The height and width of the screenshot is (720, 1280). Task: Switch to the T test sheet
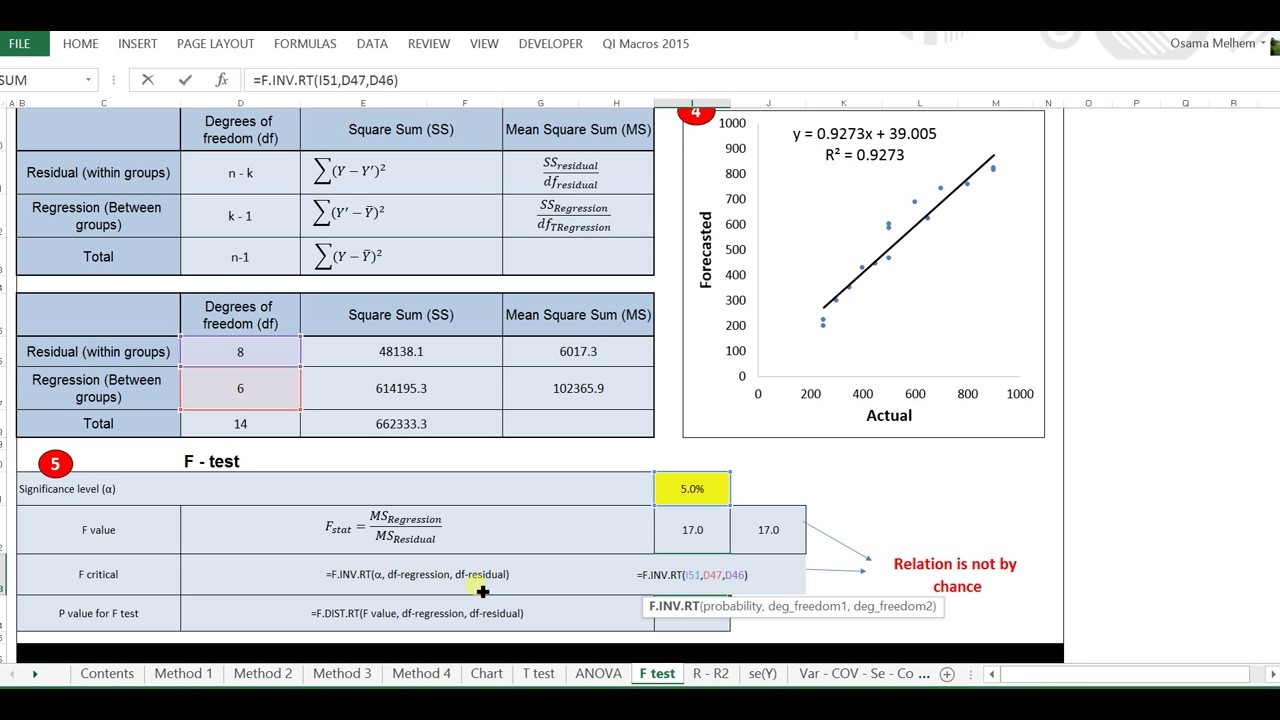(x=538, y=674)
